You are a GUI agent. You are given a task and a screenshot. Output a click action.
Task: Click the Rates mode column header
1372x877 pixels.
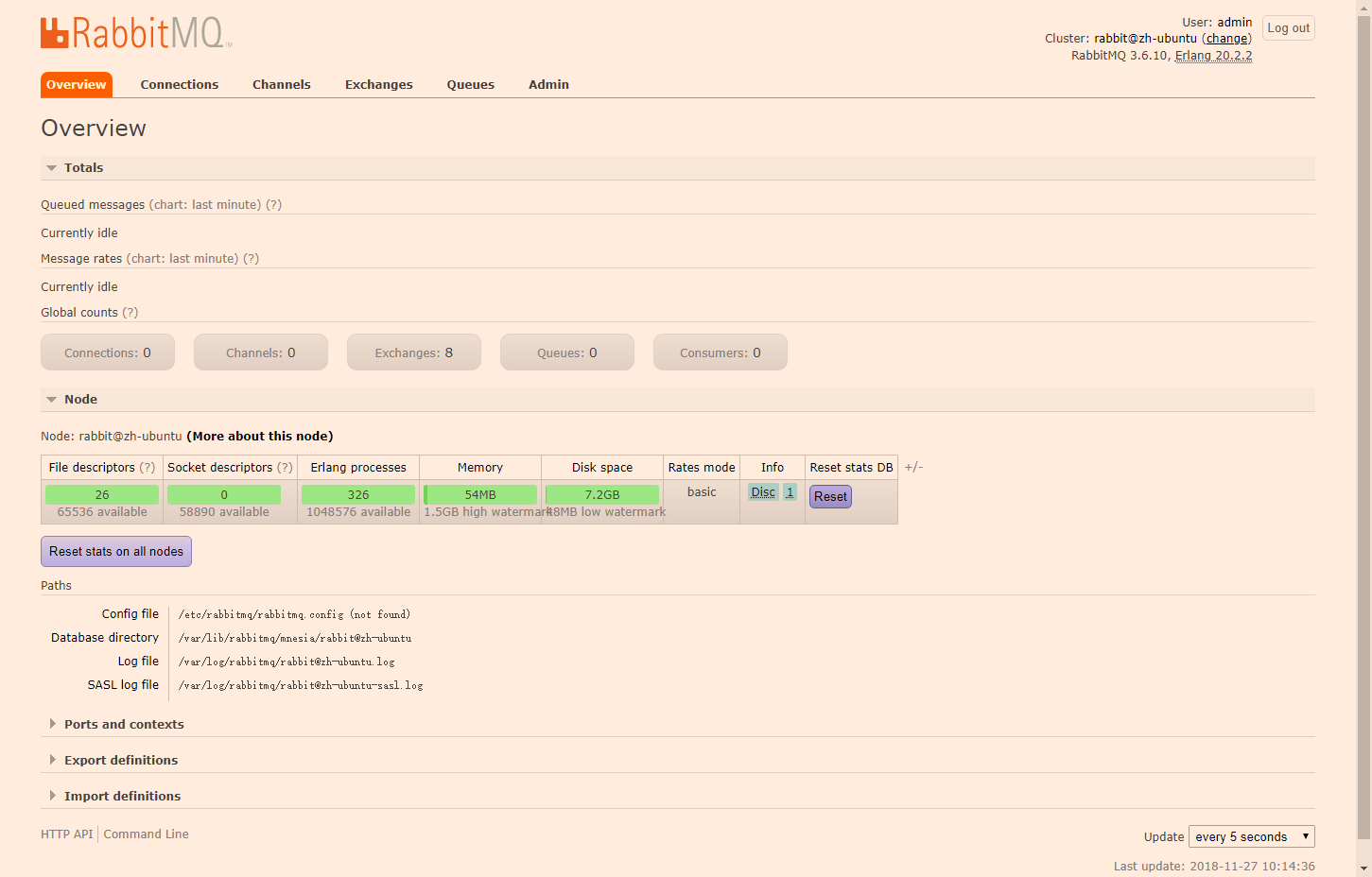pos(702,467)
